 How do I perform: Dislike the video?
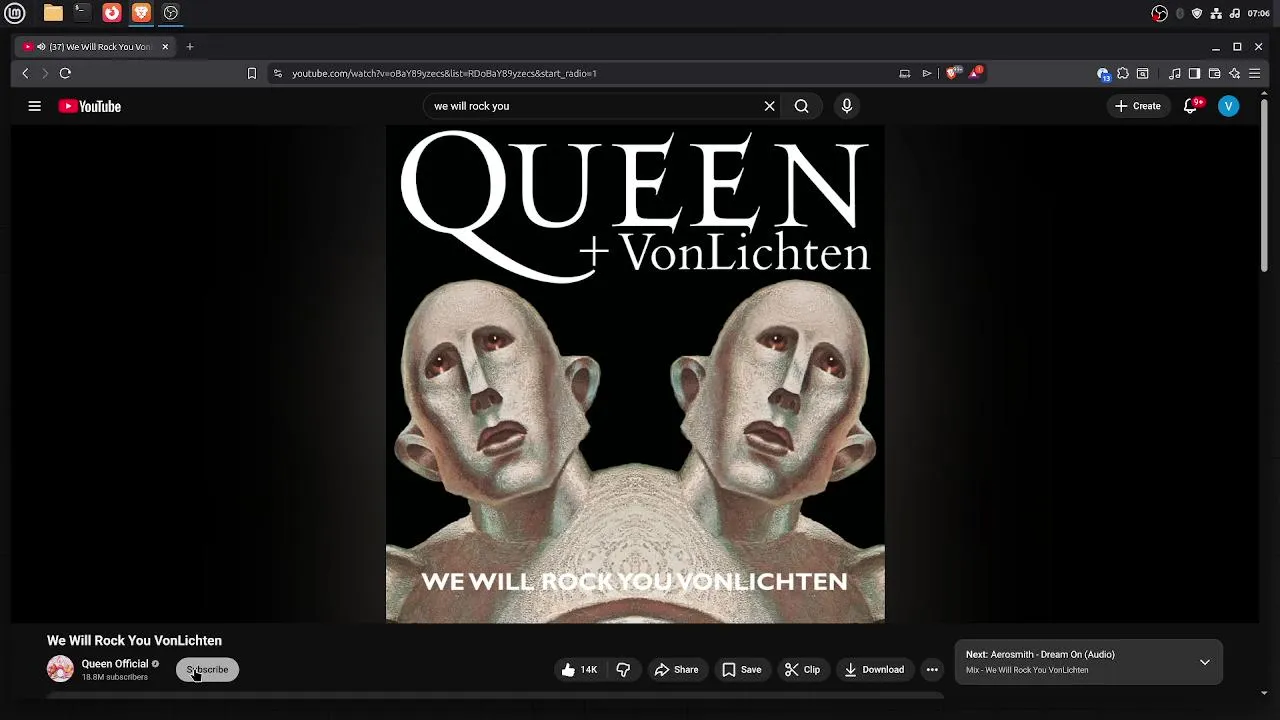tap(623, 670)
